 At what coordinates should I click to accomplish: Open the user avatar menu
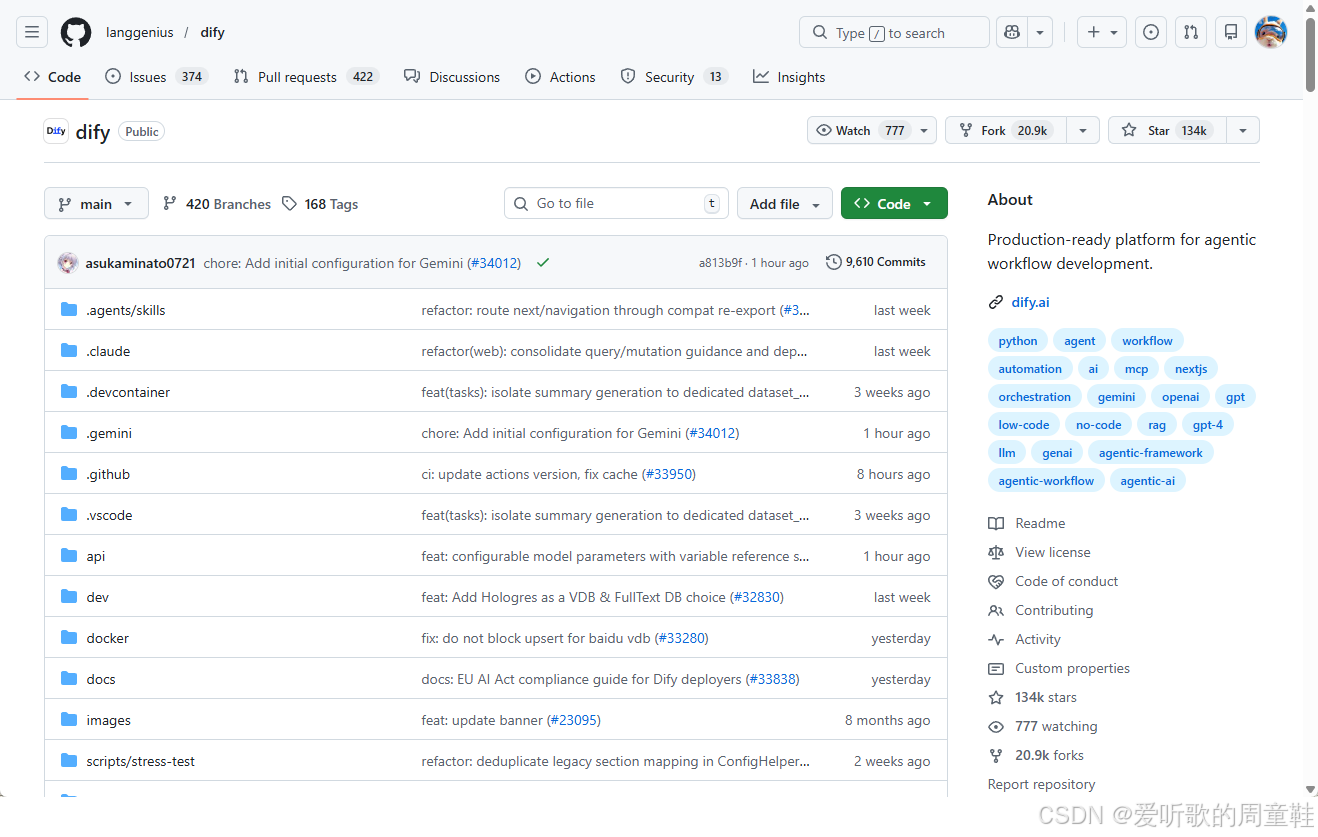[1271, 32]
